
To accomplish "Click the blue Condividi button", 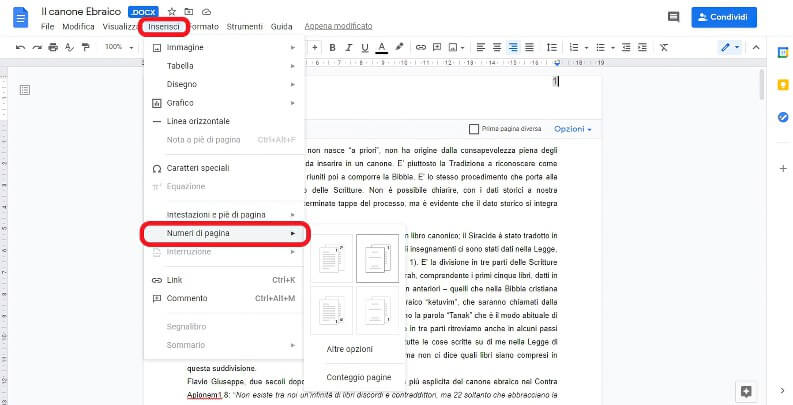I will 725,17.
